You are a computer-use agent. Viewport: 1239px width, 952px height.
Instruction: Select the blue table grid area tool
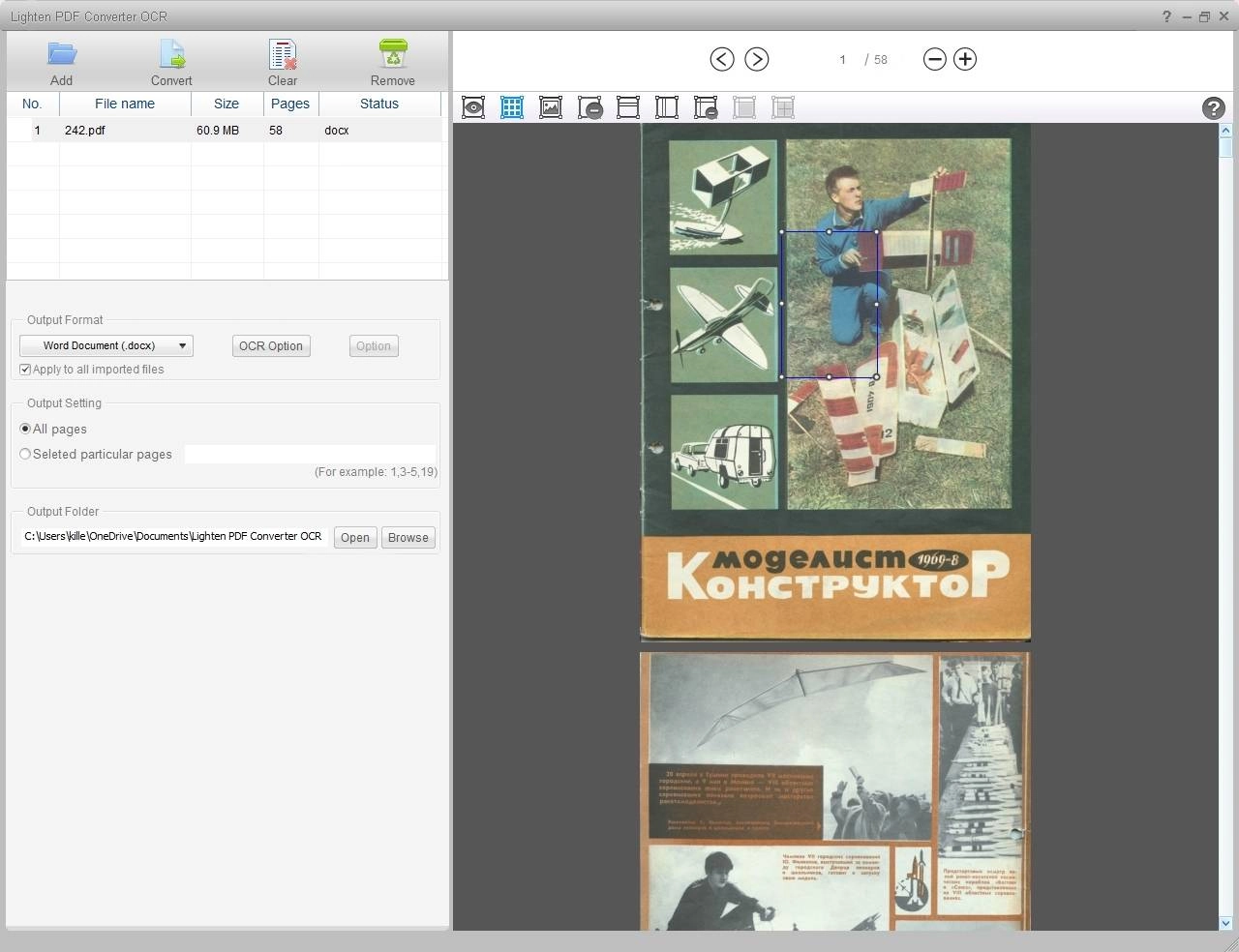tap(512, 107)
